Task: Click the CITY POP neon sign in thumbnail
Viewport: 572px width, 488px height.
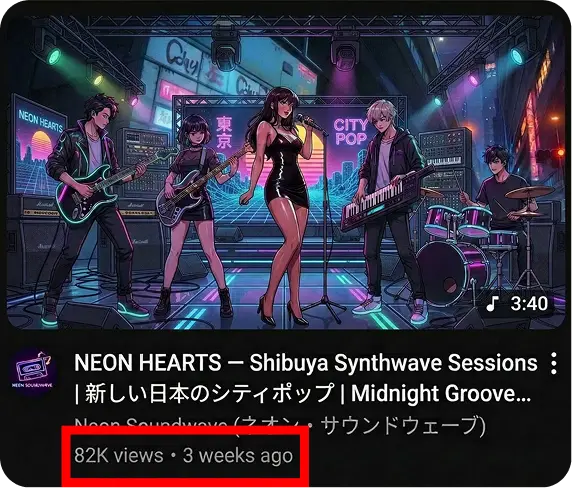Action: [351, 132]
